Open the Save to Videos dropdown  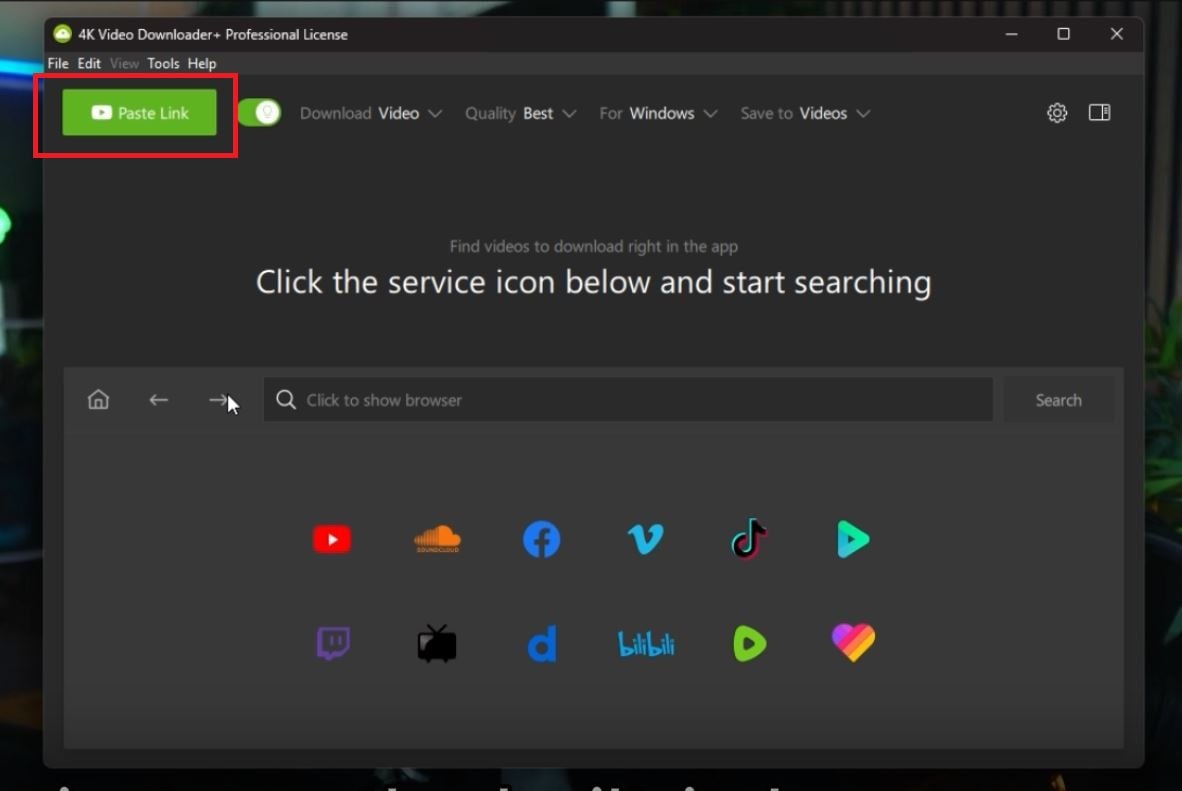(805, 113)
